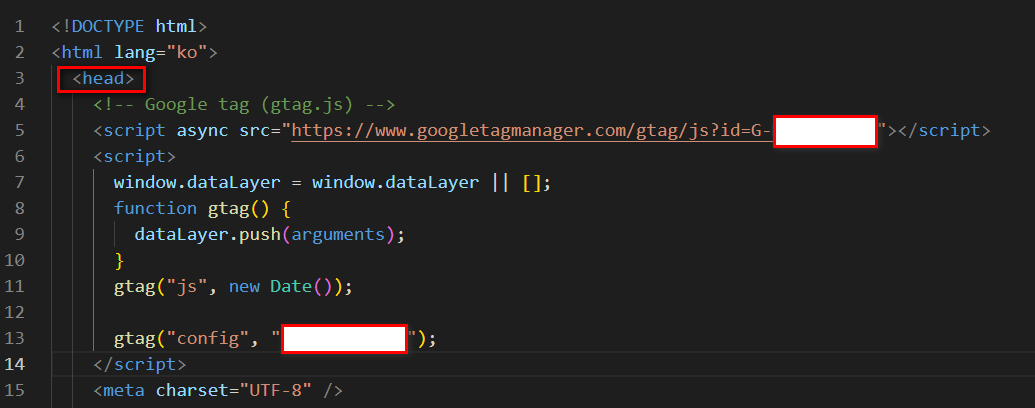Click line number 15 in the gutter
The width and height of the screenshot is (1035, 408).
pyautogui.click(x=15, y=390)
